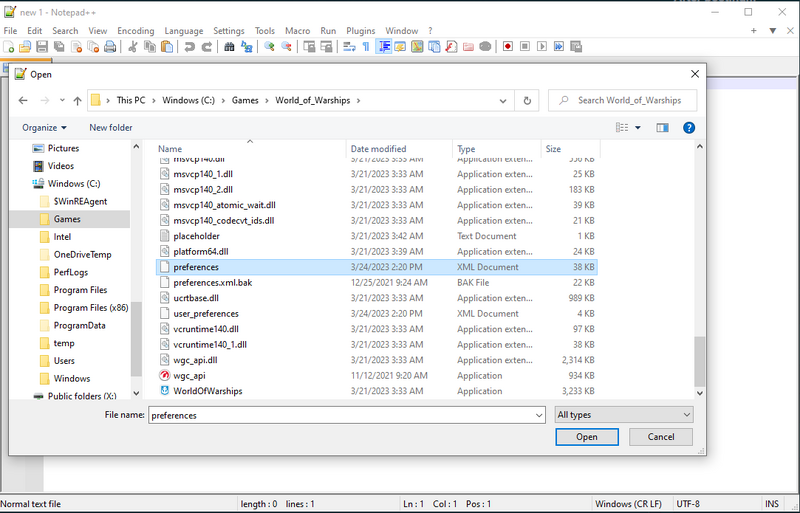Go up one folder level
Screen dimensions: 800x513
click(77, 101)
